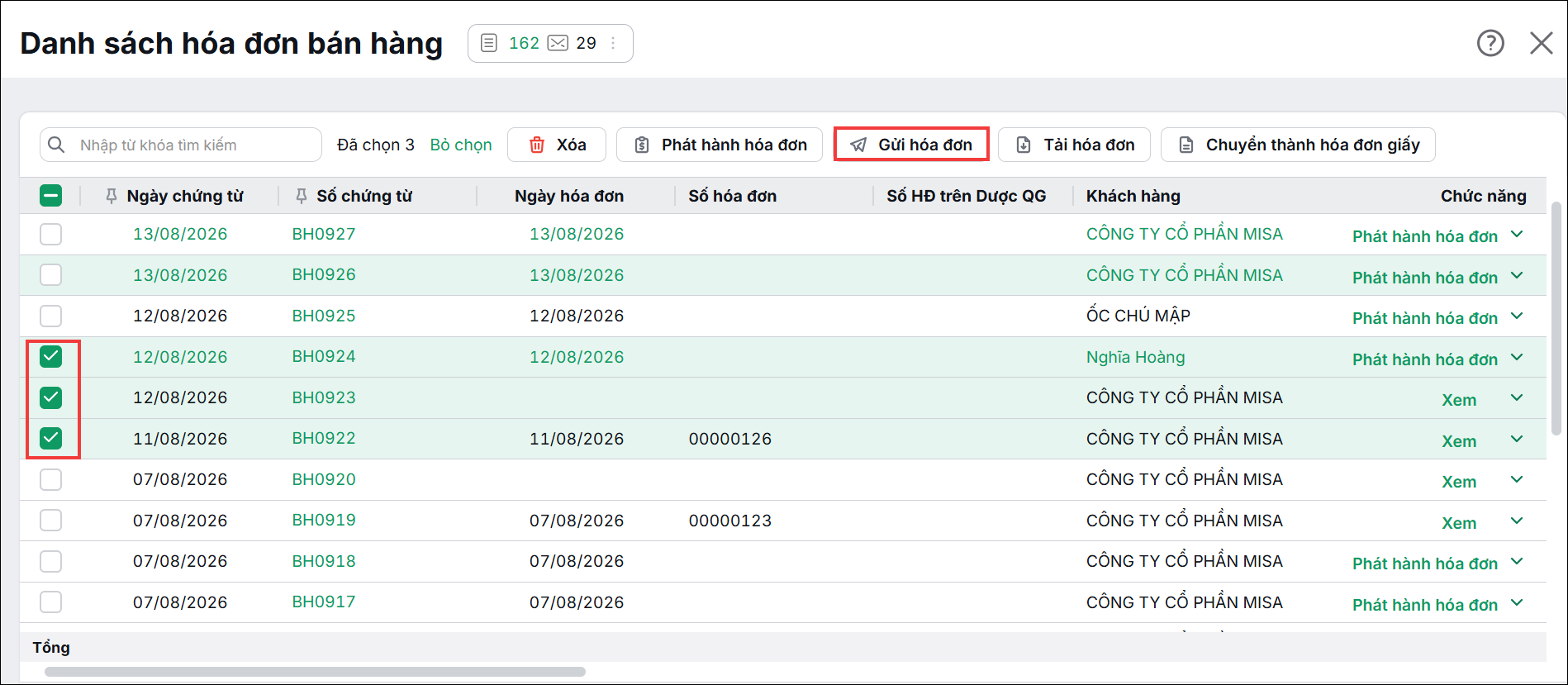Click Phát hành hóa đơn link for BH0925
1568x685 pixels.
point(1425,318)
